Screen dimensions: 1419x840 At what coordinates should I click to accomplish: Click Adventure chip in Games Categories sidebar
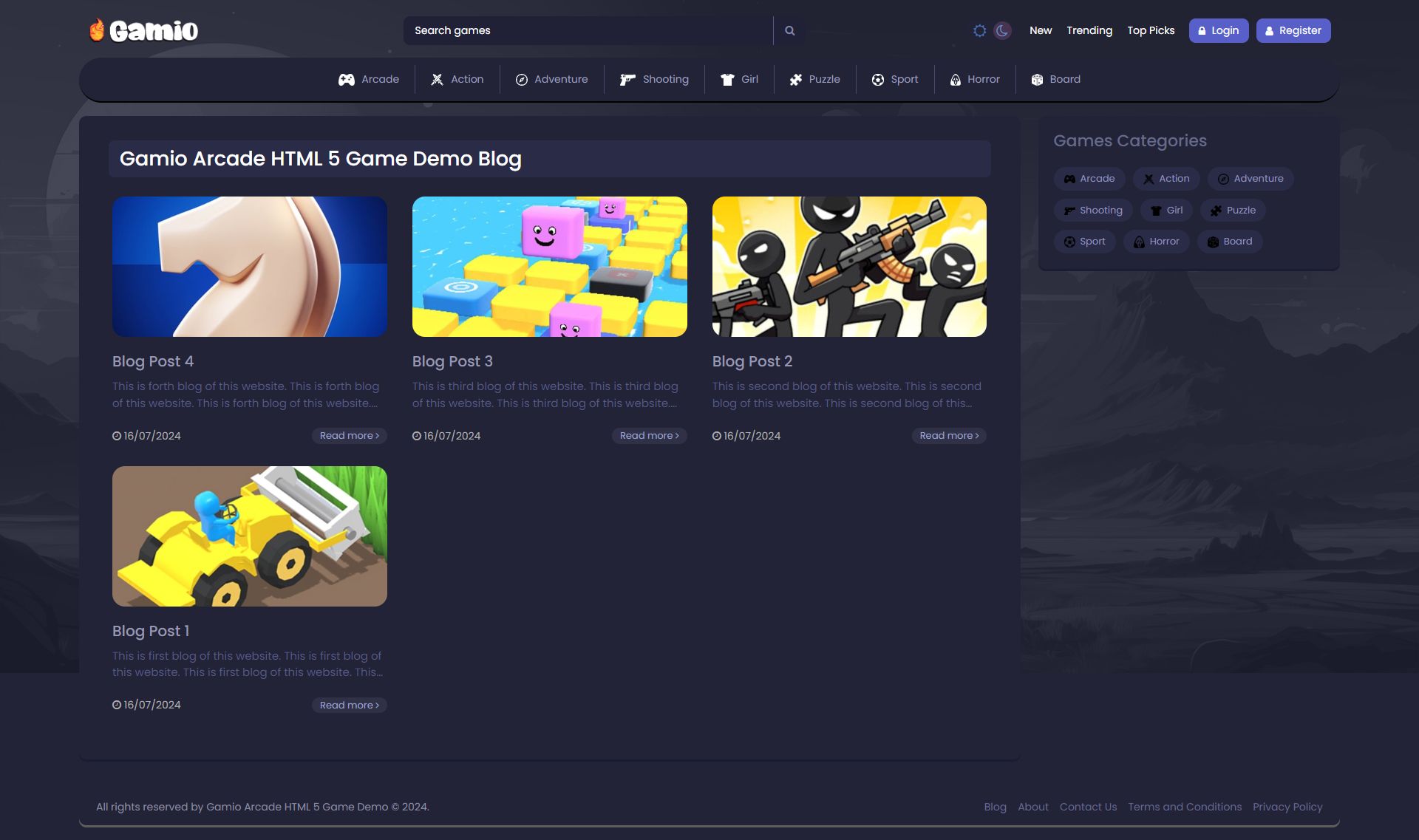point(1250,179)
